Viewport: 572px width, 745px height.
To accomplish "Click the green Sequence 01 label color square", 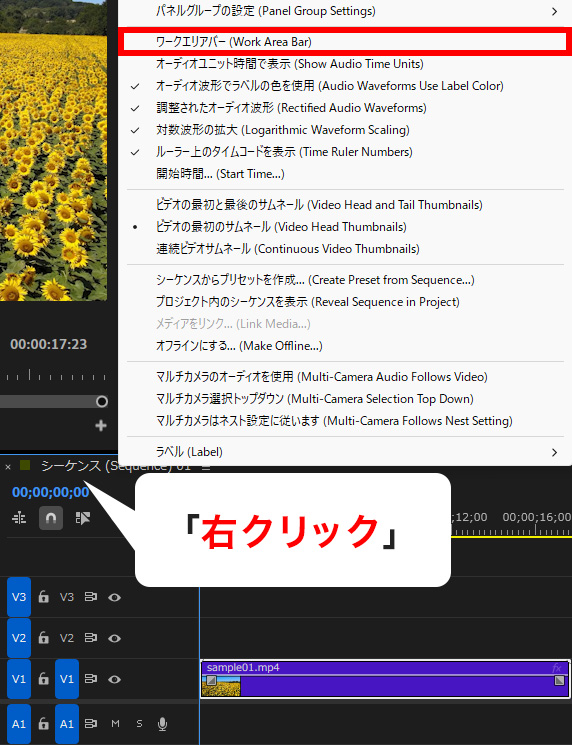I will point(25,466).
